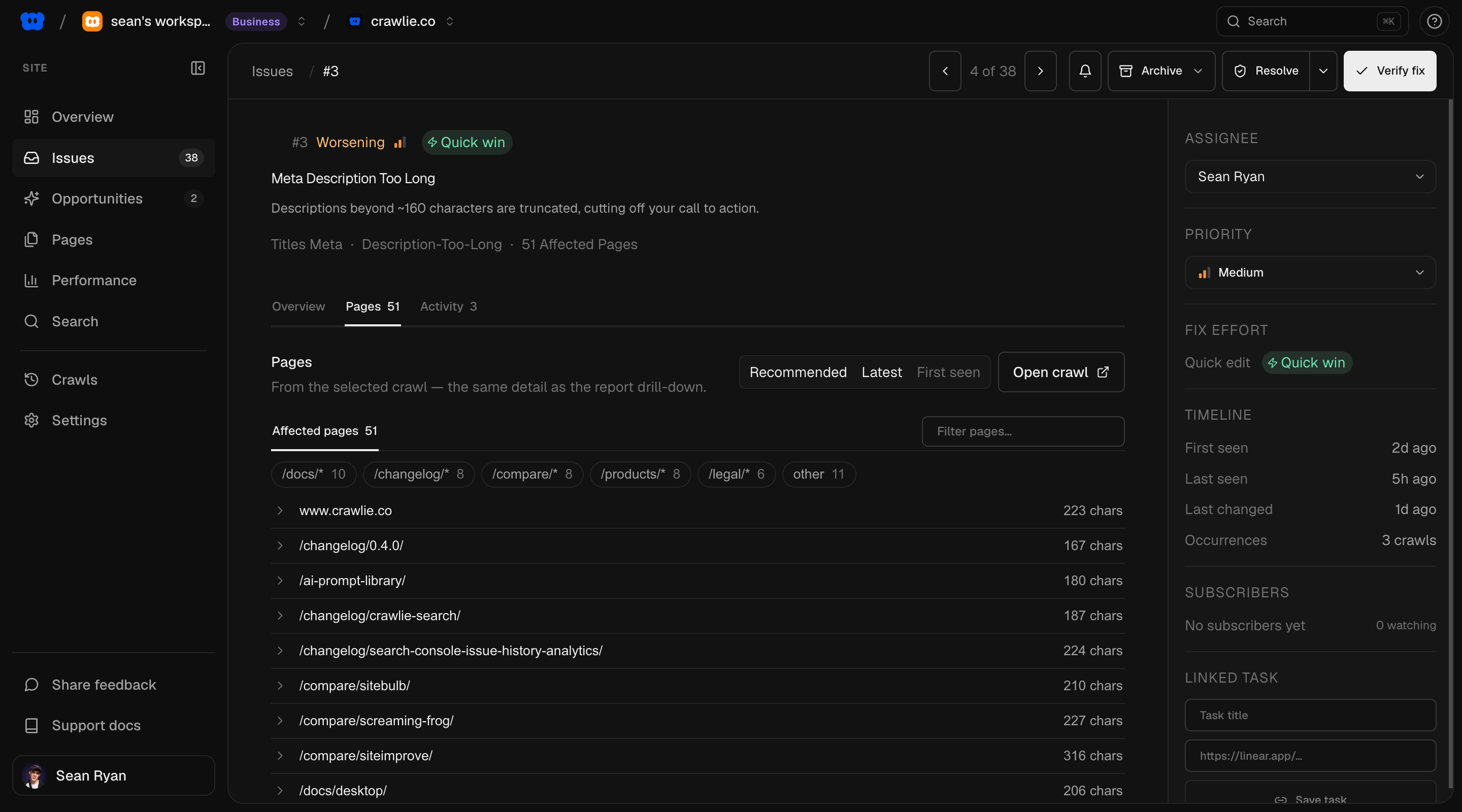This screenshot has height=812, width=1462.
Task: Select the Affected pages 51 tab
Action: [325, 431]
